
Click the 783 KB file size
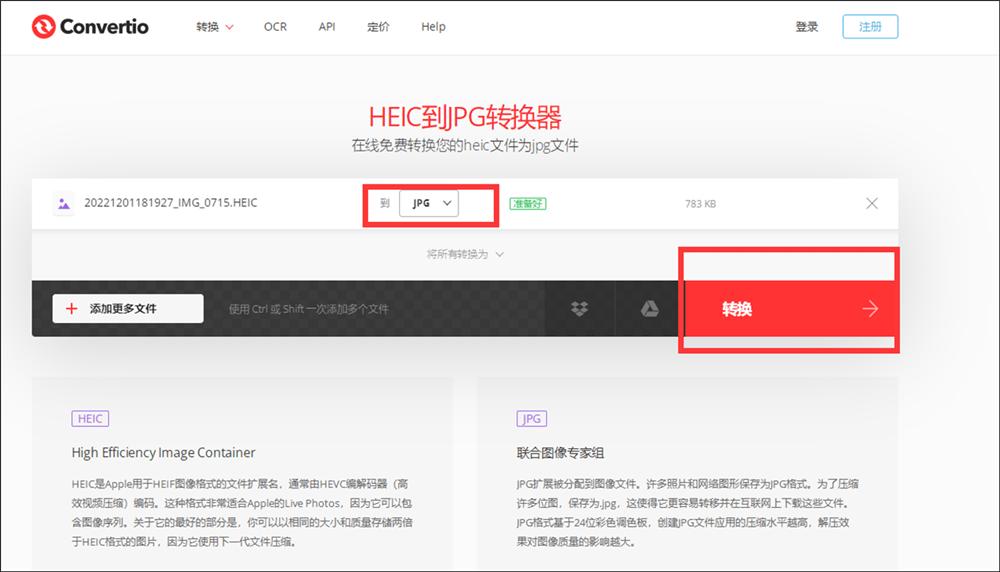coord(700,204)
